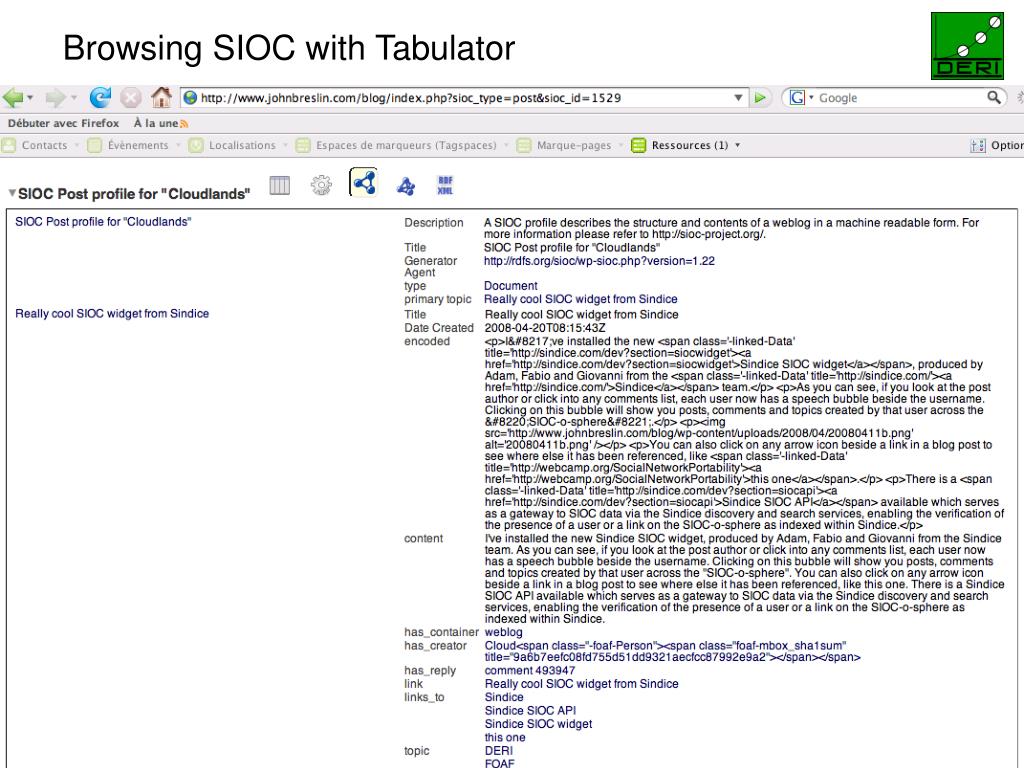
Task: Click the site favicon in address bar
Action: pyautogui.click(x=190, y=98)
